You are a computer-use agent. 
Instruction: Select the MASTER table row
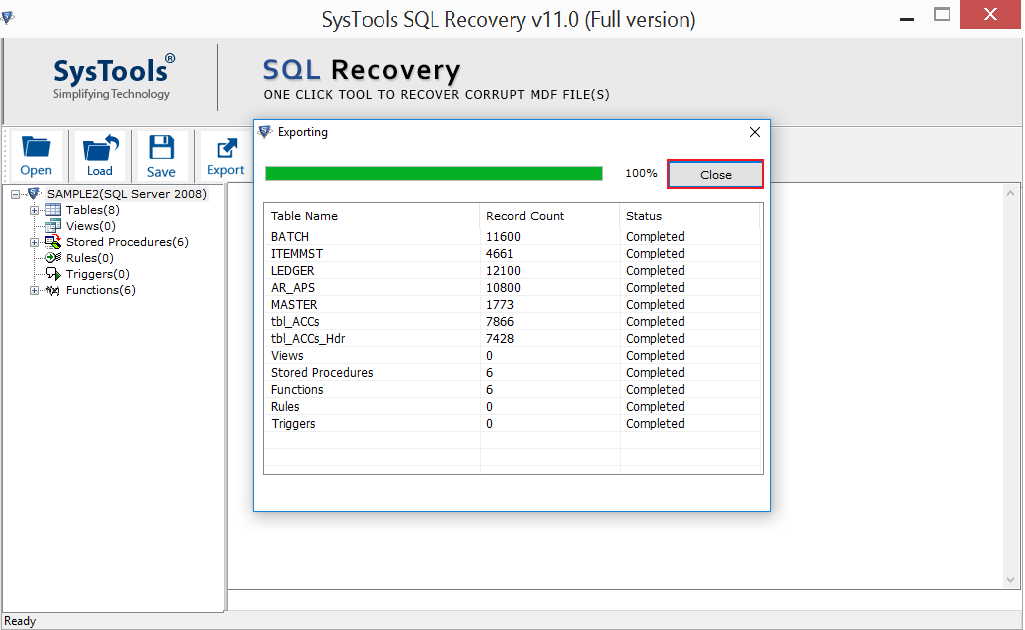click(513, 305)
